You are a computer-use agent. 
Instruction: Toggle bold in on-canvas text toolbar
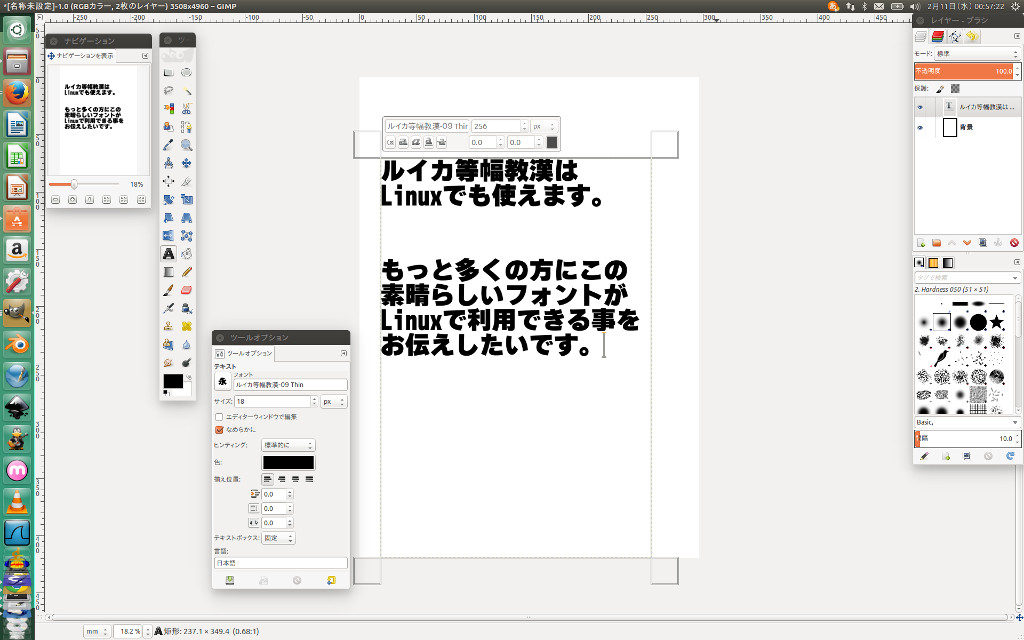[x=403, y=142]
